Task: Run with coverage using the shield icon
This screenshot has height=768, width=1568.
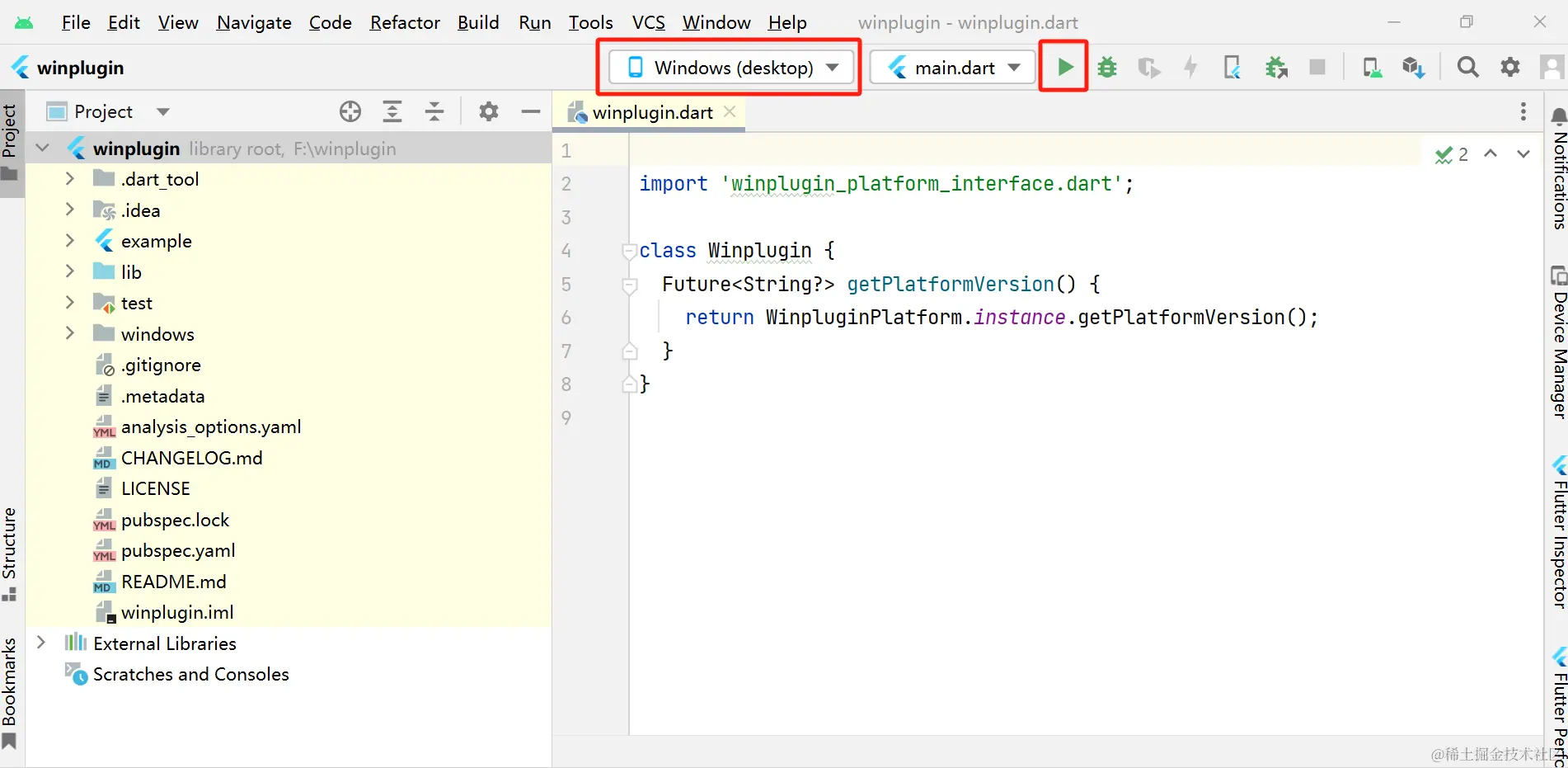Action: pos(1148,67)
